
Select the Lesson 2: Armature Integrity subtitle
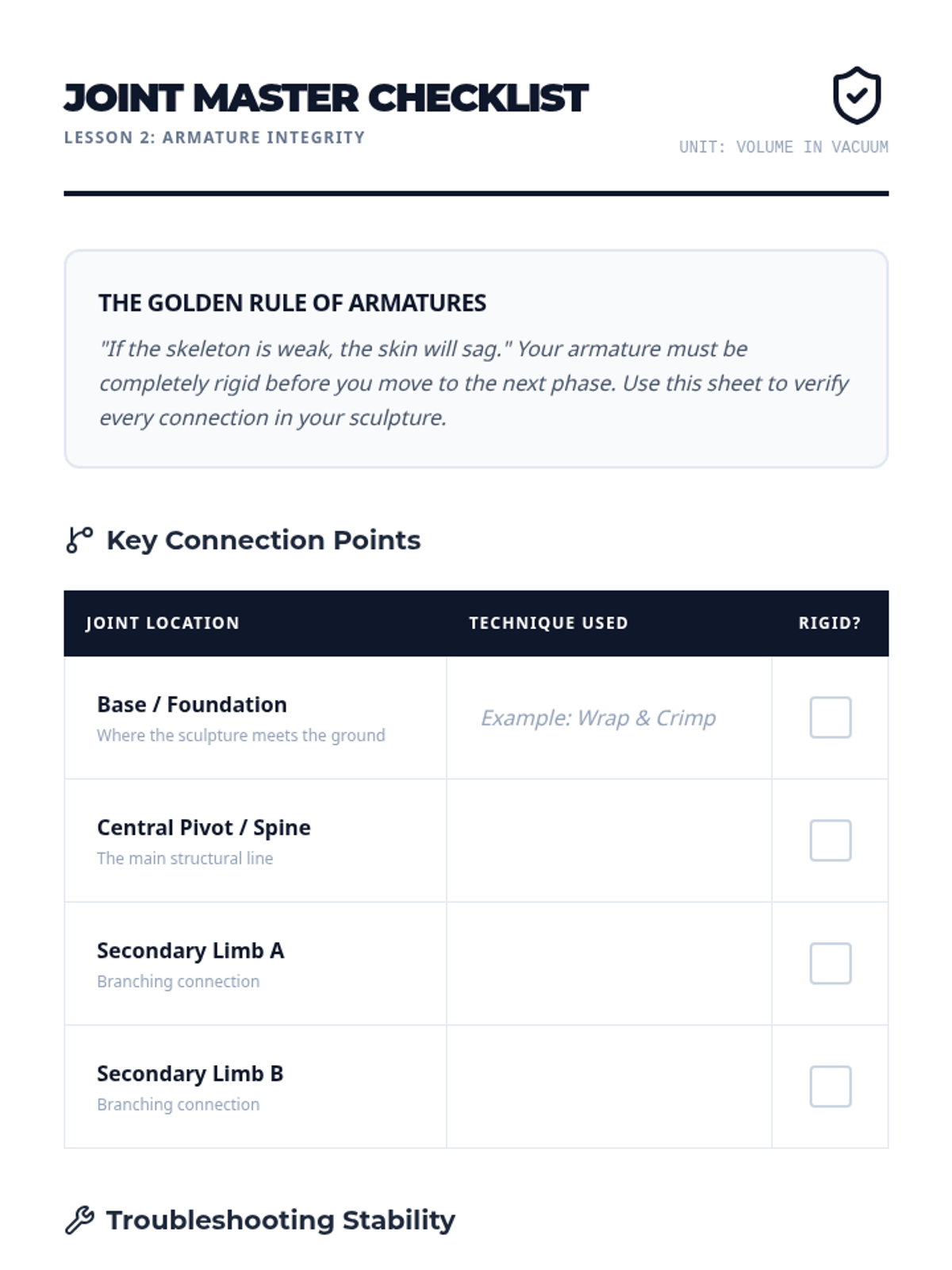(214, 137)
